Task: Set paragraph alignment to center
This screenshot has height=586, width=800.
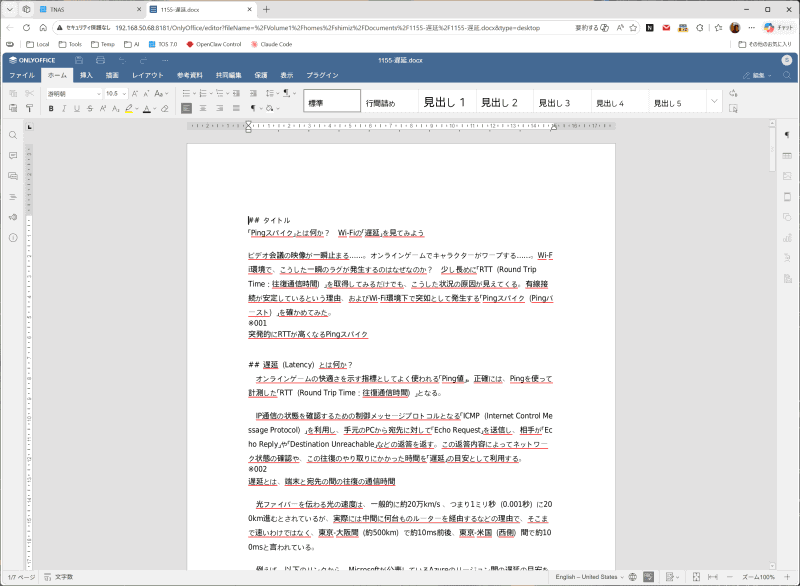Action: (x=203, y=108)
